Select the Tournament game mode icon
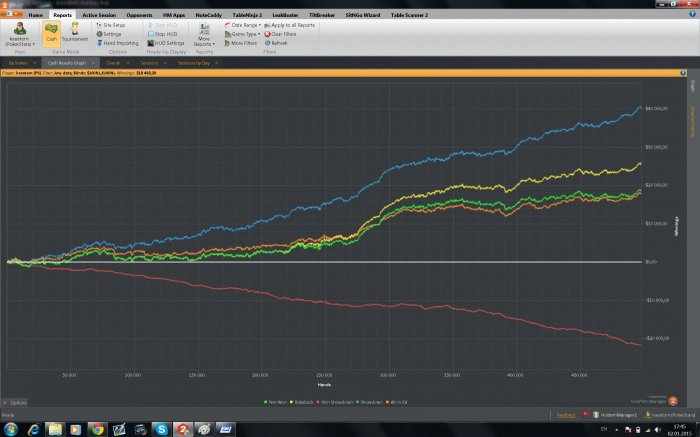Screen dimensions: 700x437 point(75,33)
